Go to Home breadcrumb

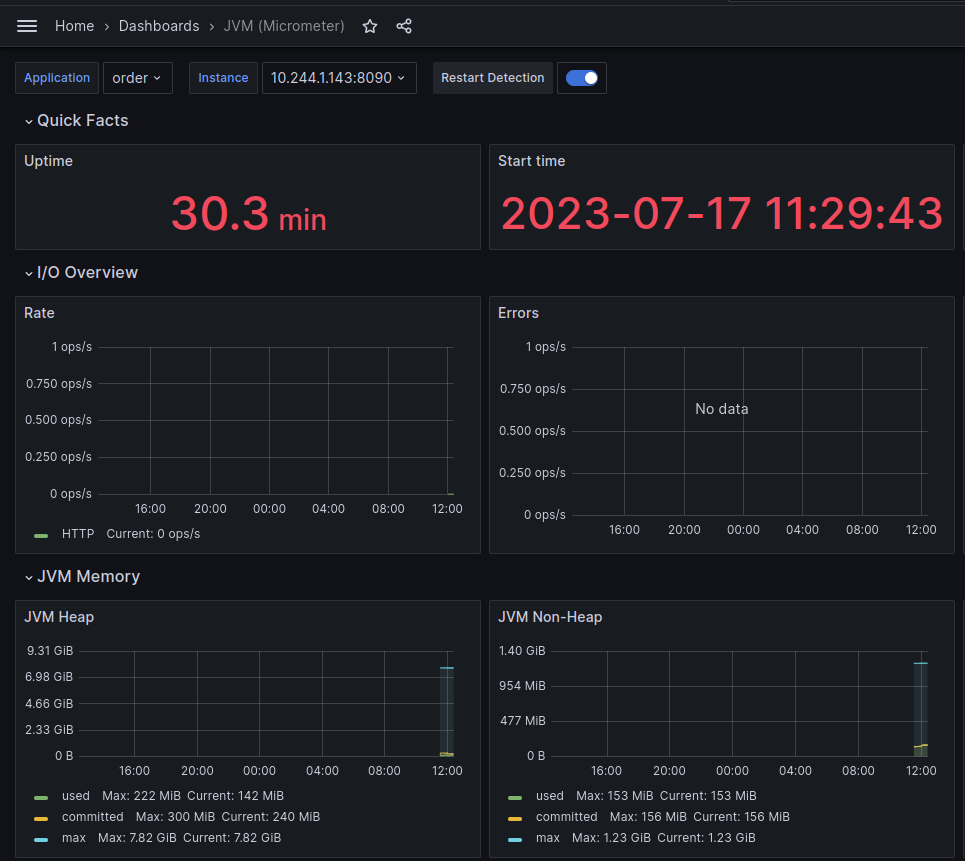point(74,26)
